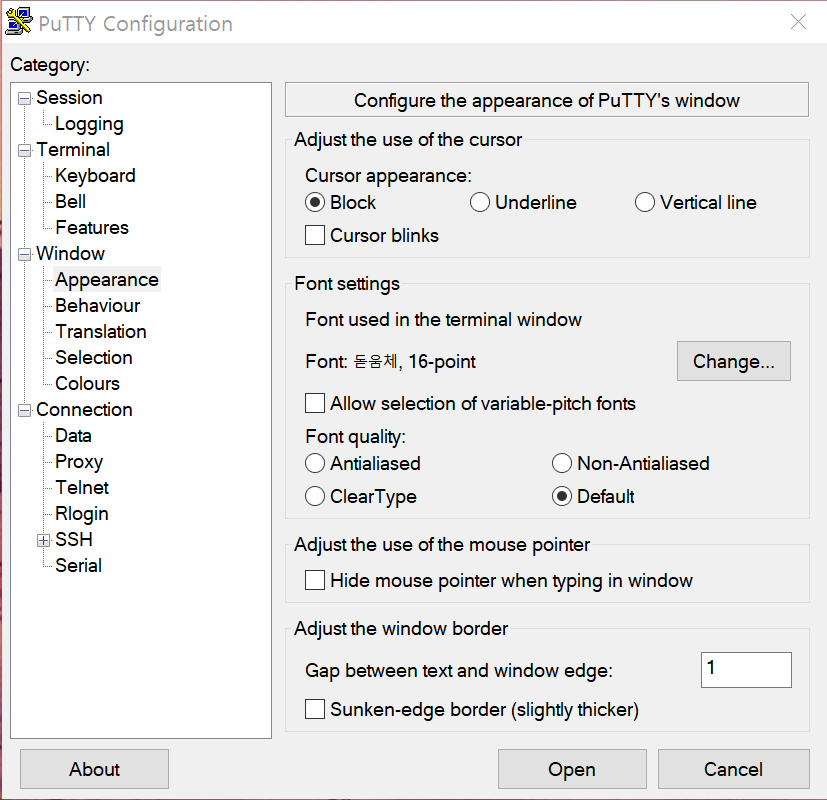This screenshot has height=800, width=827.
Task: Click the Change... font button
Action: pos(734,361)
